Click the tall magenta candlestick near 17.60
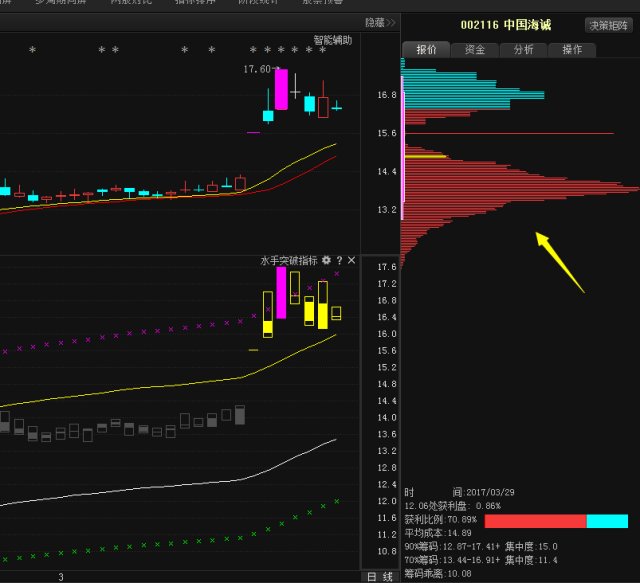The height and width of the screenshot is (583, 640). pos(282,88)
